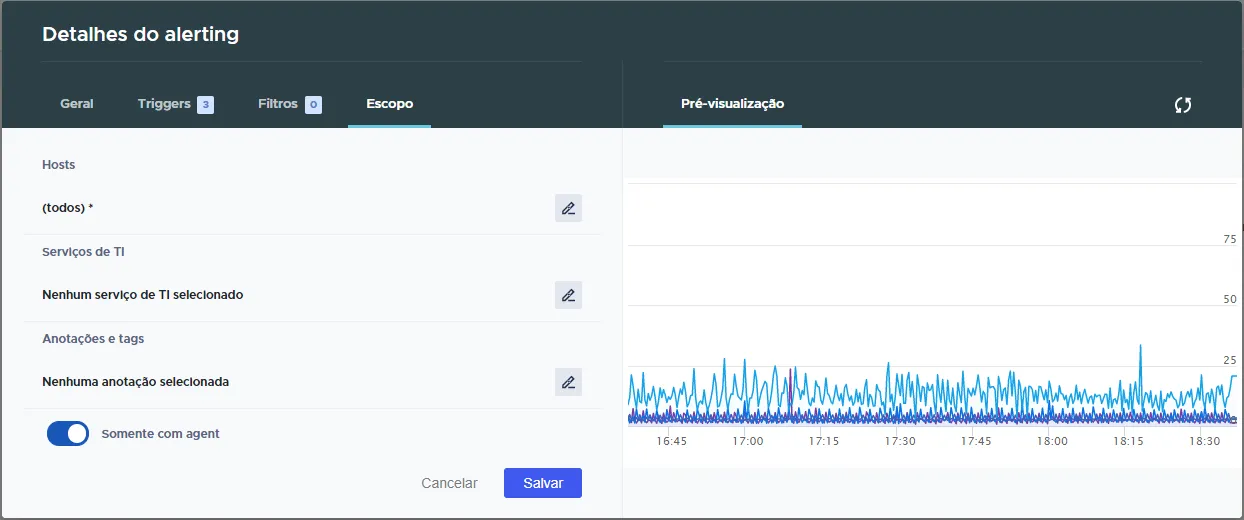Click the 18:15 time axis label

click(x=1128, y=441)
